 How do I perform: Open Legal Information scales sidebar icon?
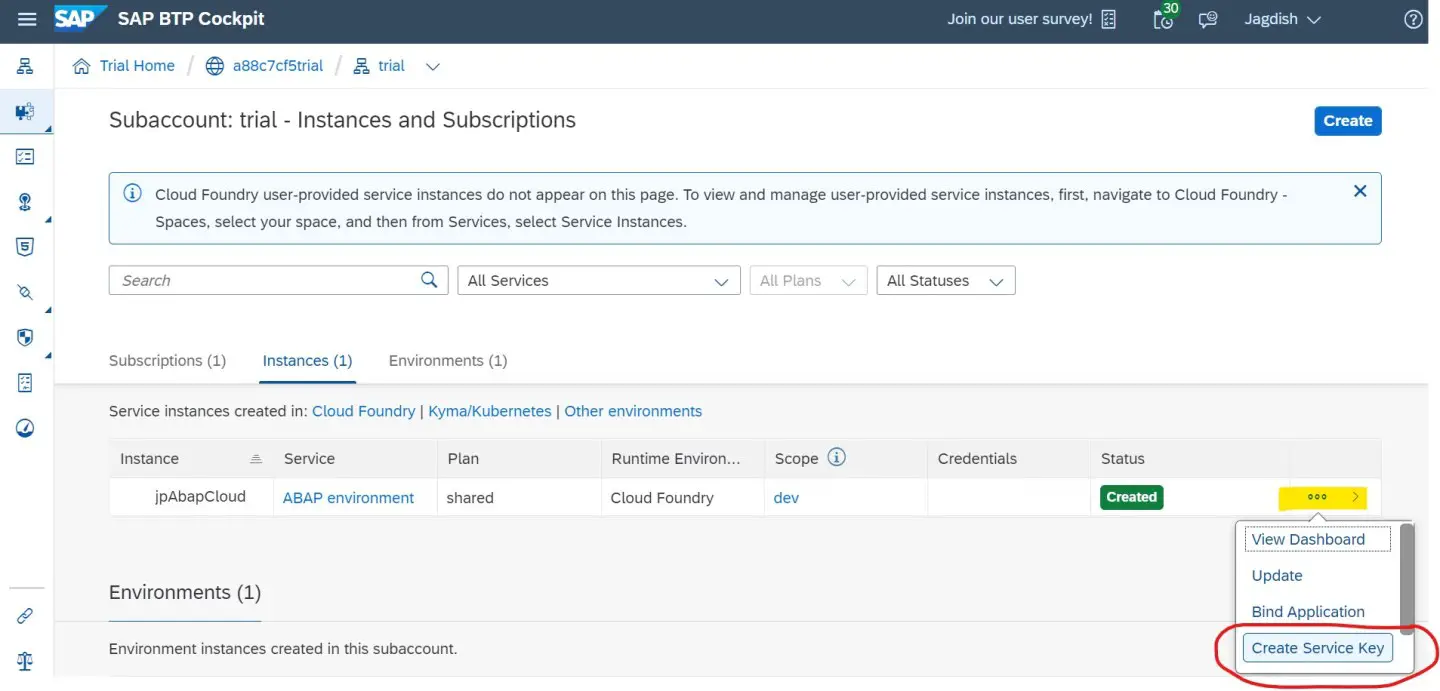(x=25, y=661)
